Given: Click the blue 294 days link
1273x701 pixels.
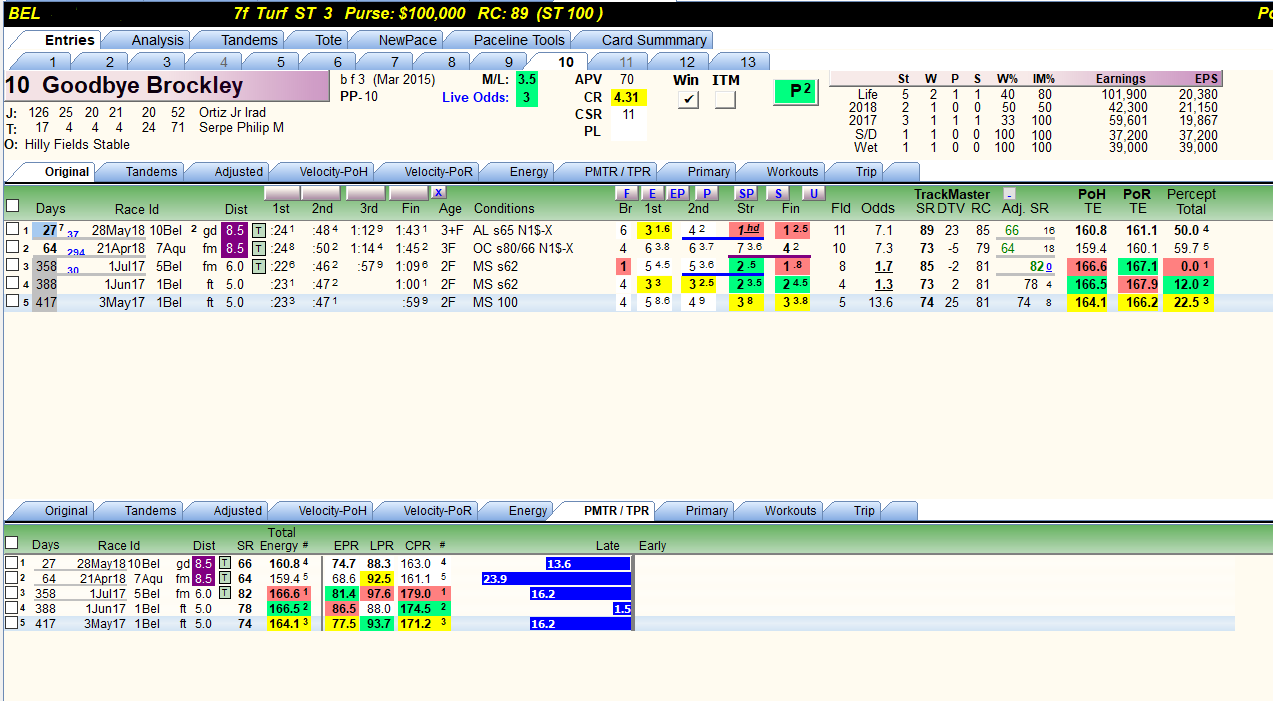Looking at the screenshot, I should (x=77, y=252).
